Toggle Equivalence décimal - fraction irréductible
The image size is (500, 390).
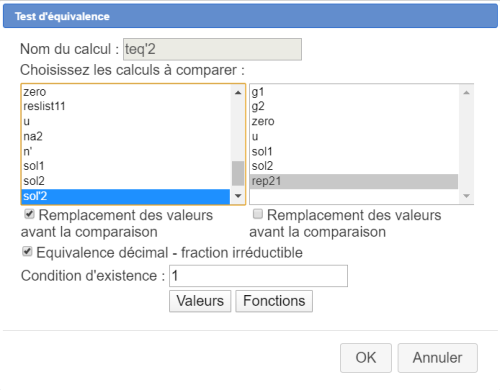[x=27, y=251]
